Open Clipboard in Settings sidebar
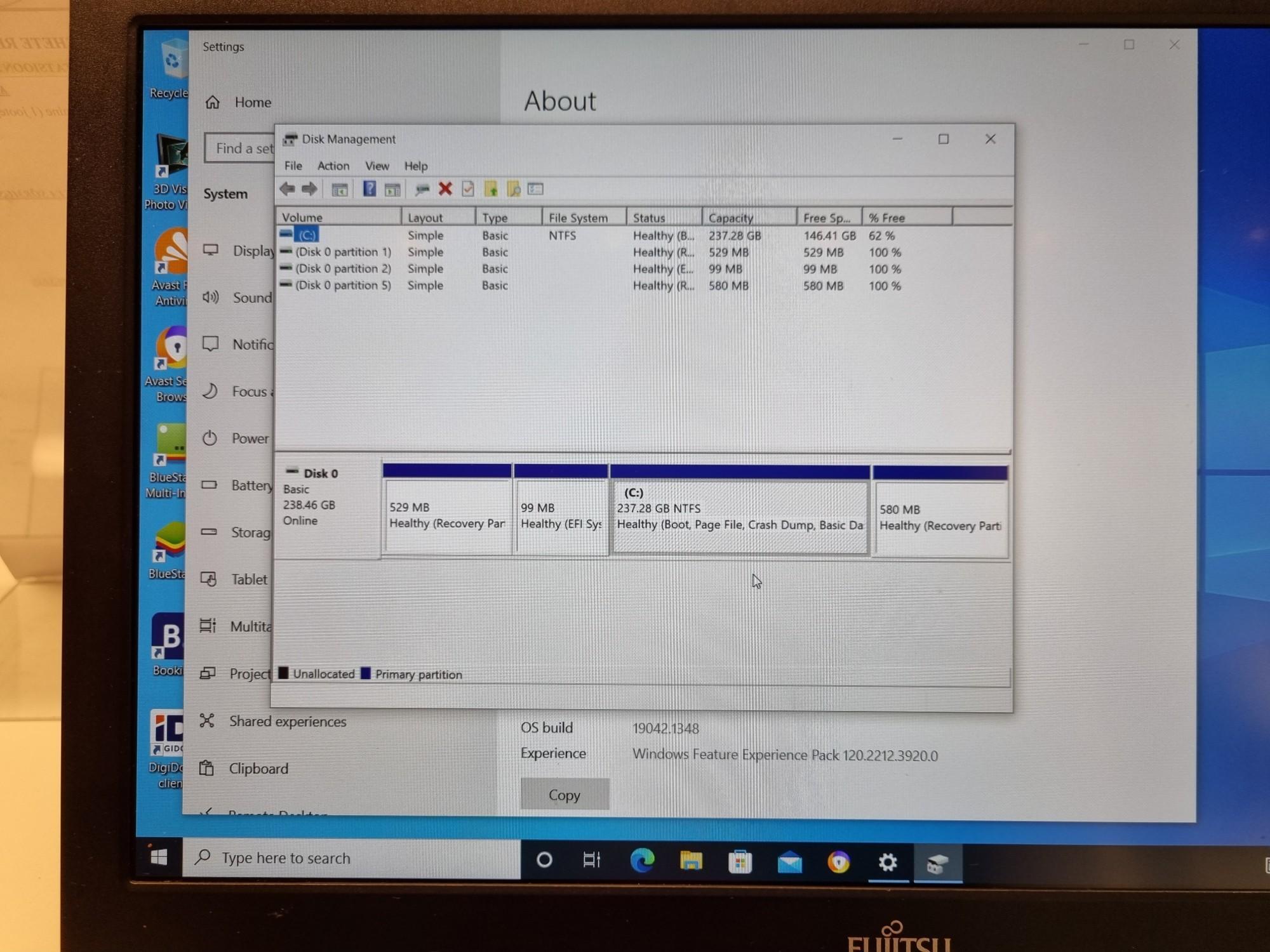Viewport: 1270px width, 952px height. coord(244,769)
